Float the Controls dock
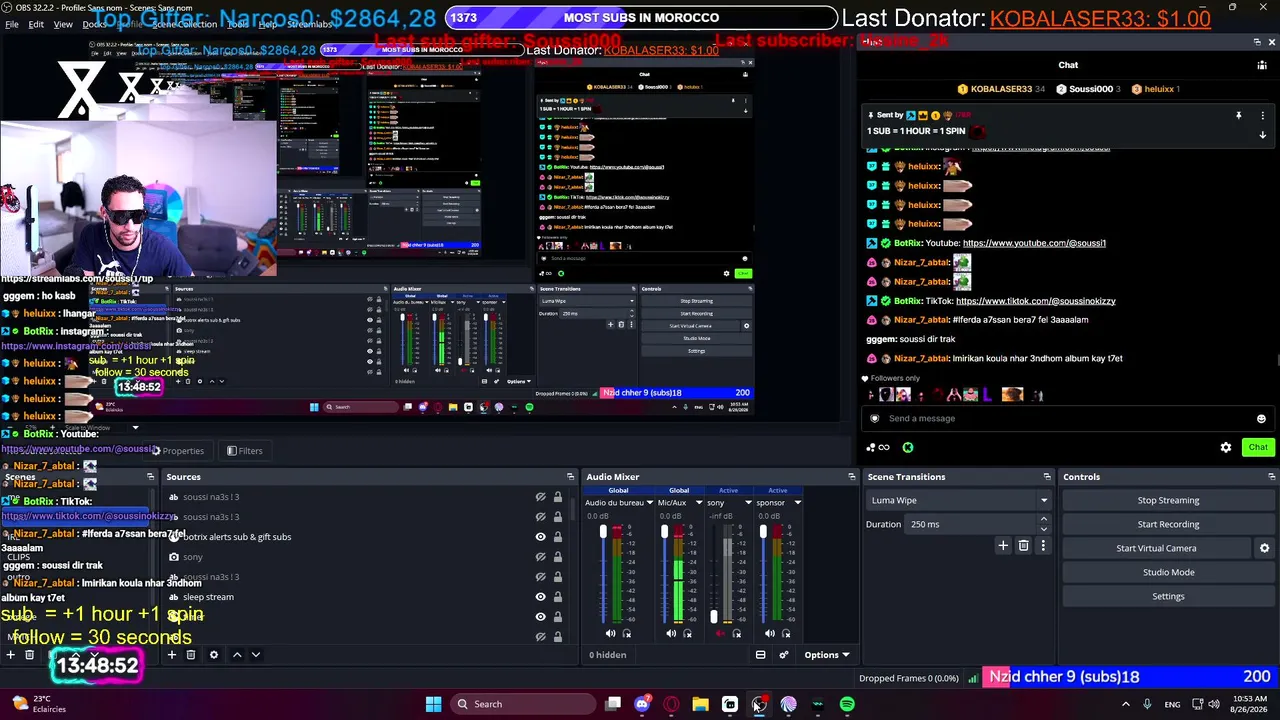The height and width of the screenshot is (720, 1280). [1271, 477]
